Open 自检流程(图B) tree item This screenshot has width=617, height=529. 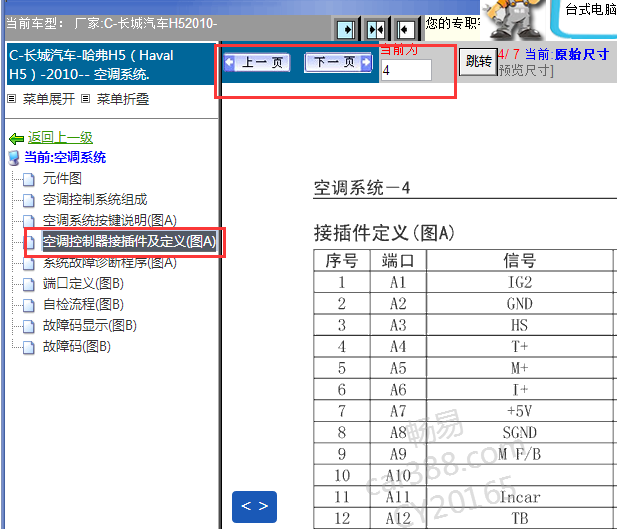[x=83, y=304]
